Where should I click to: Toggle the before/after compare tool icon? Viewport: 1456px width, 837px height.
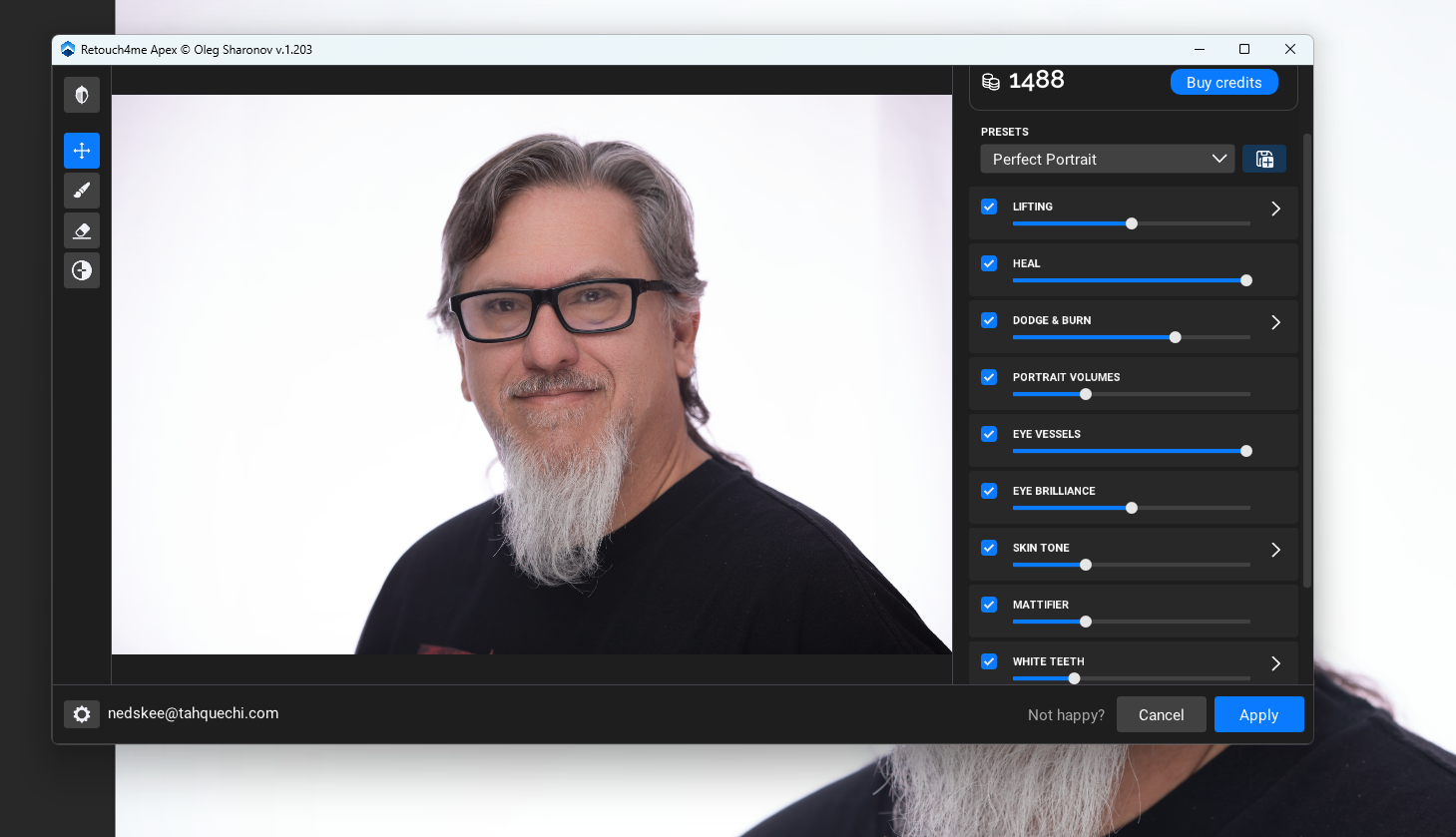click(82, 95)
